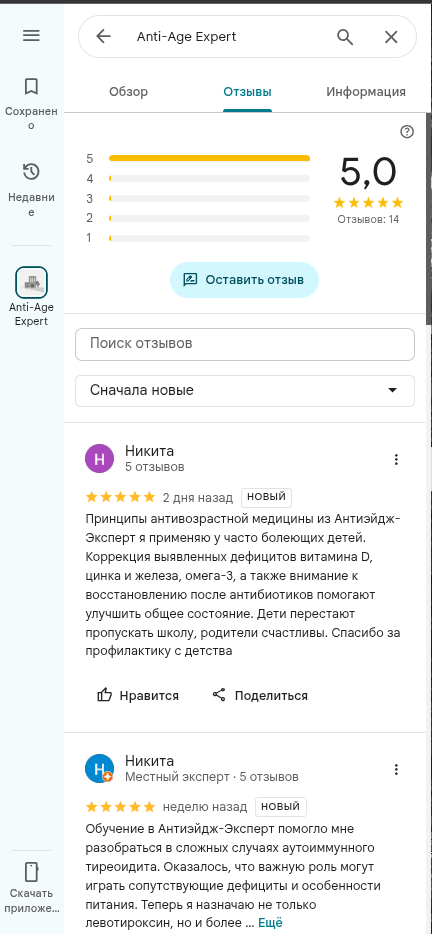
Task: Open the purple Никита avatar profile
Action: 100,459
